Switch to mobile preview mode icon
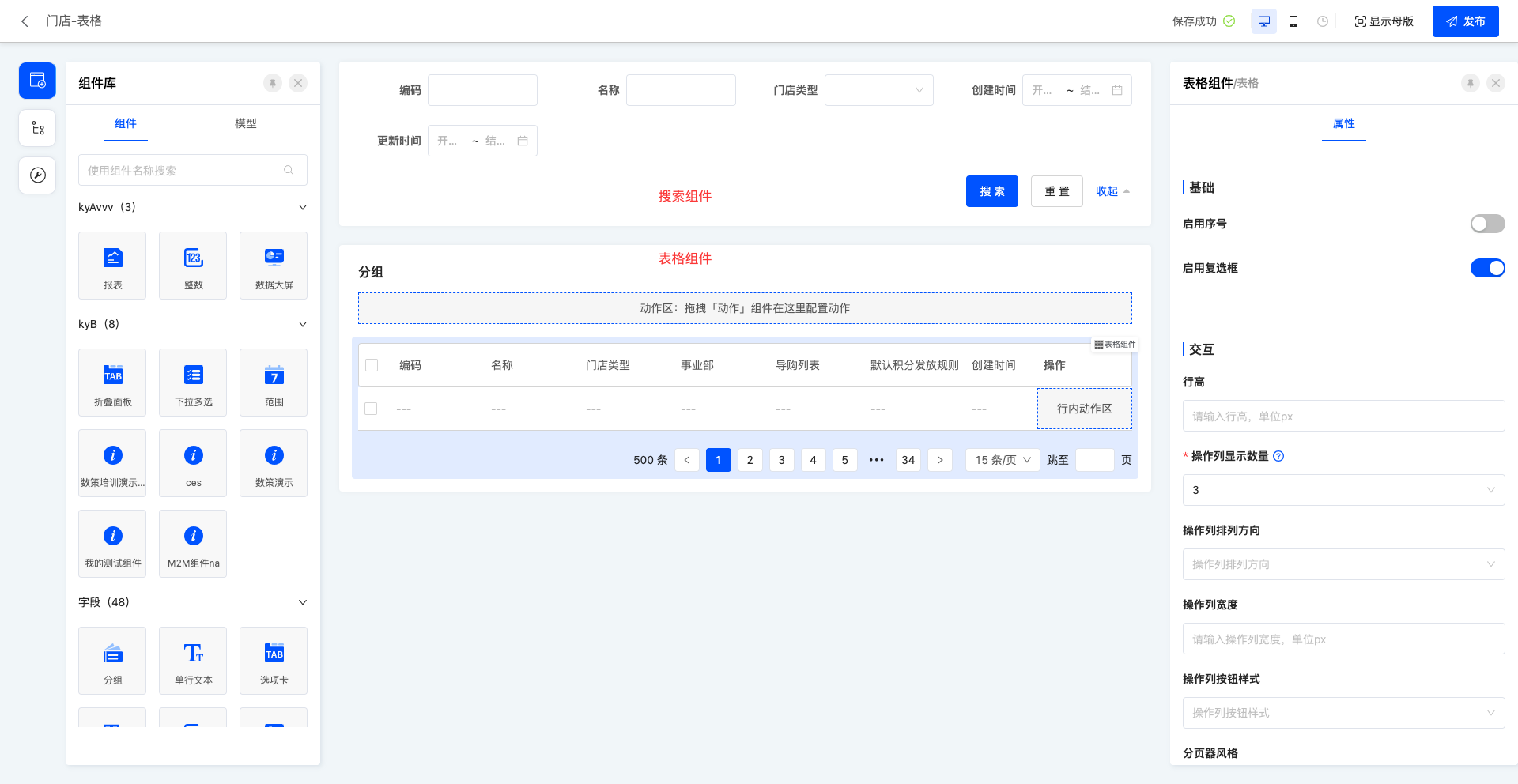The width and height of the screenshot is (1518, 784). (1293, 21)
